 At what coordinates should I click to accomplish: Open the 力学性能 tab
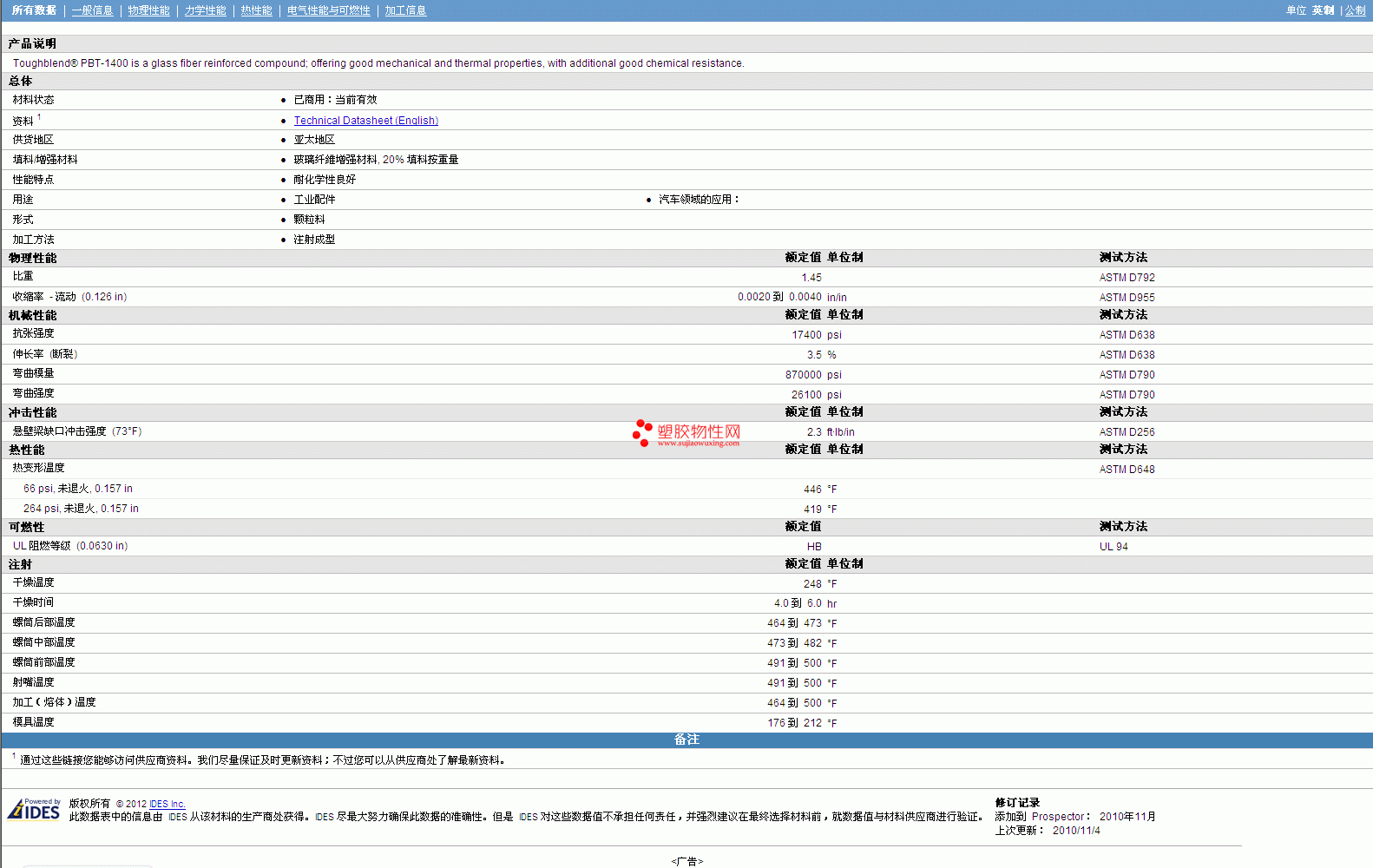click(x=205, y=10)
